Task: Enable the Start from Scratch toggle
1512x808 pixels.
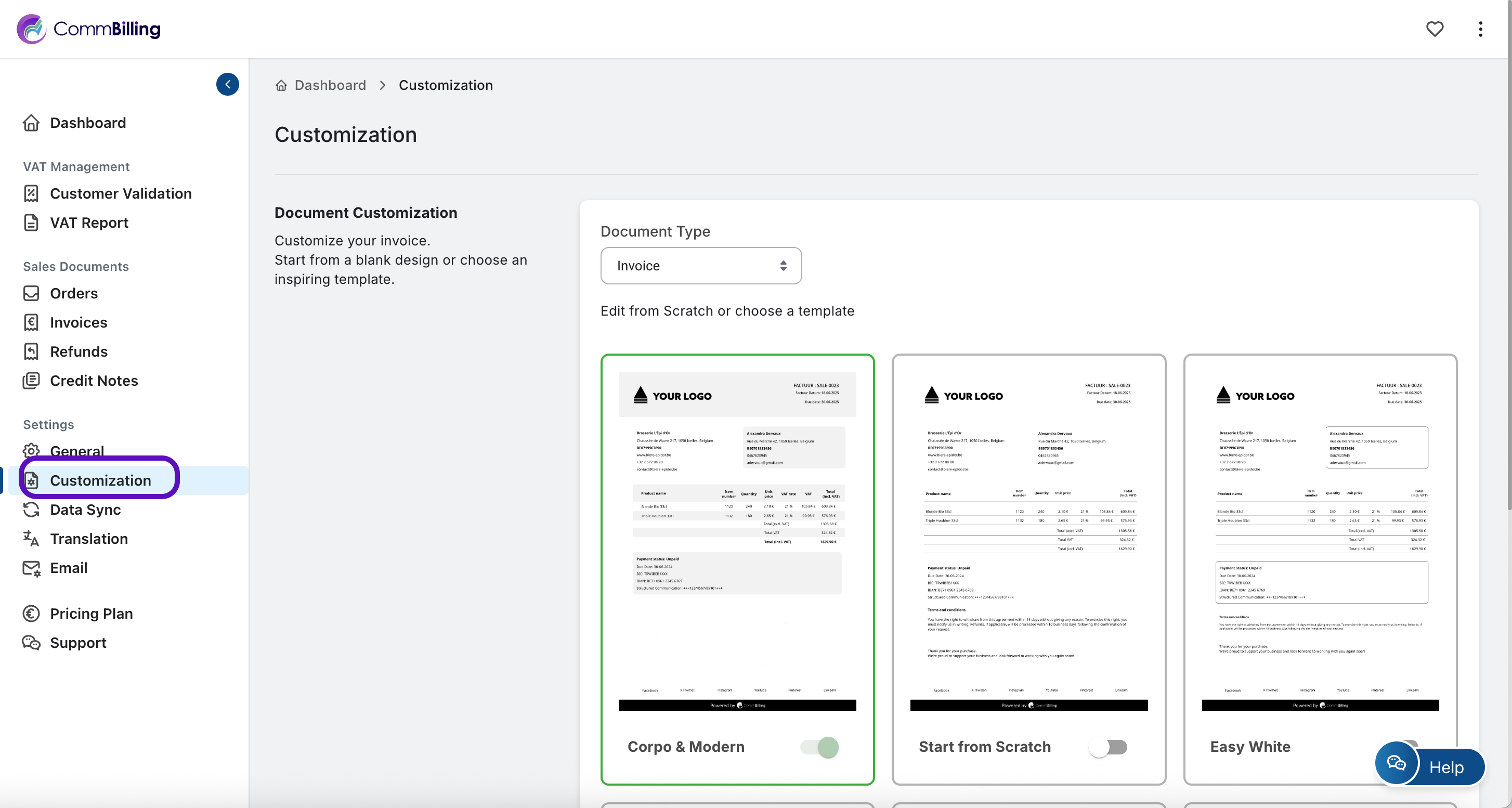Action: (1107, 747)
